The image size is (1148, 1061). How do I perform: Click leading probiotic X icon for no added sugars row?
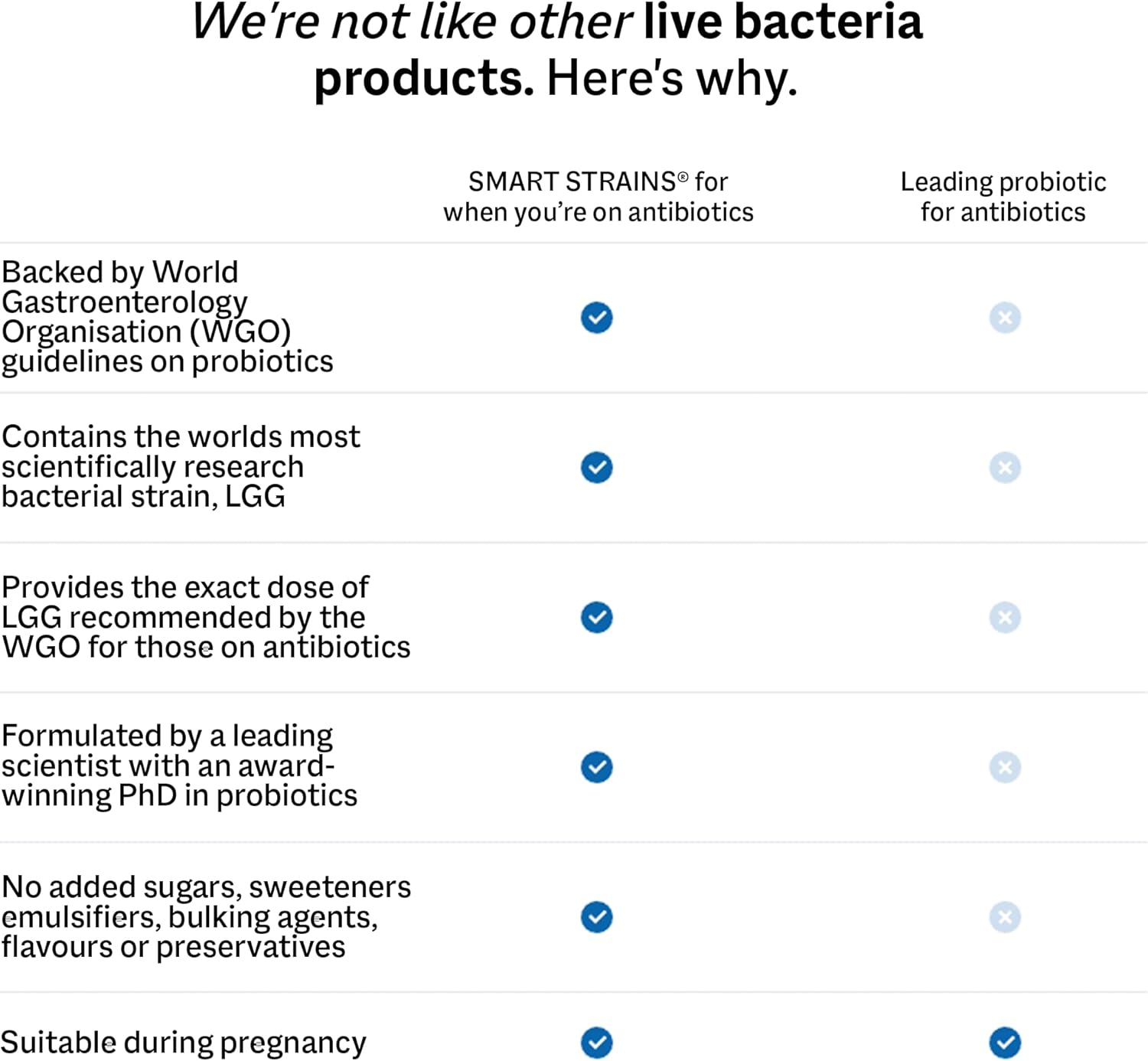1005,917
